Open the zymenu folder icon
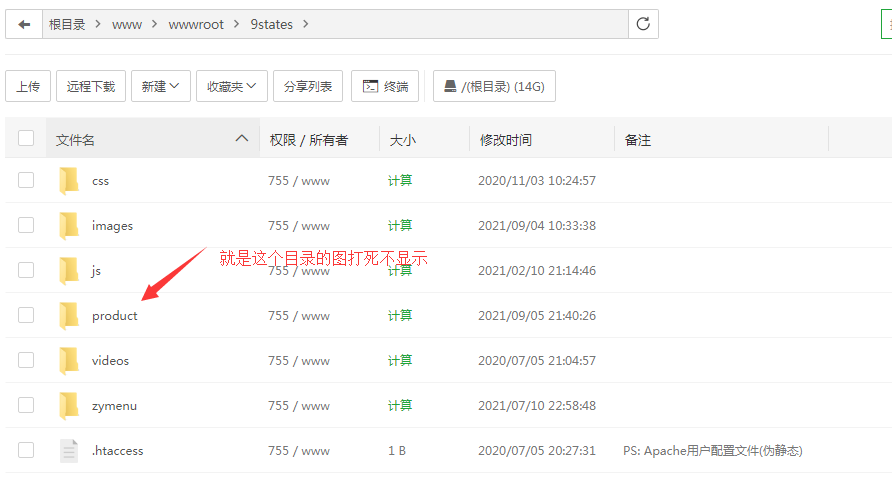Screen dimensions: 892x478 69,406
